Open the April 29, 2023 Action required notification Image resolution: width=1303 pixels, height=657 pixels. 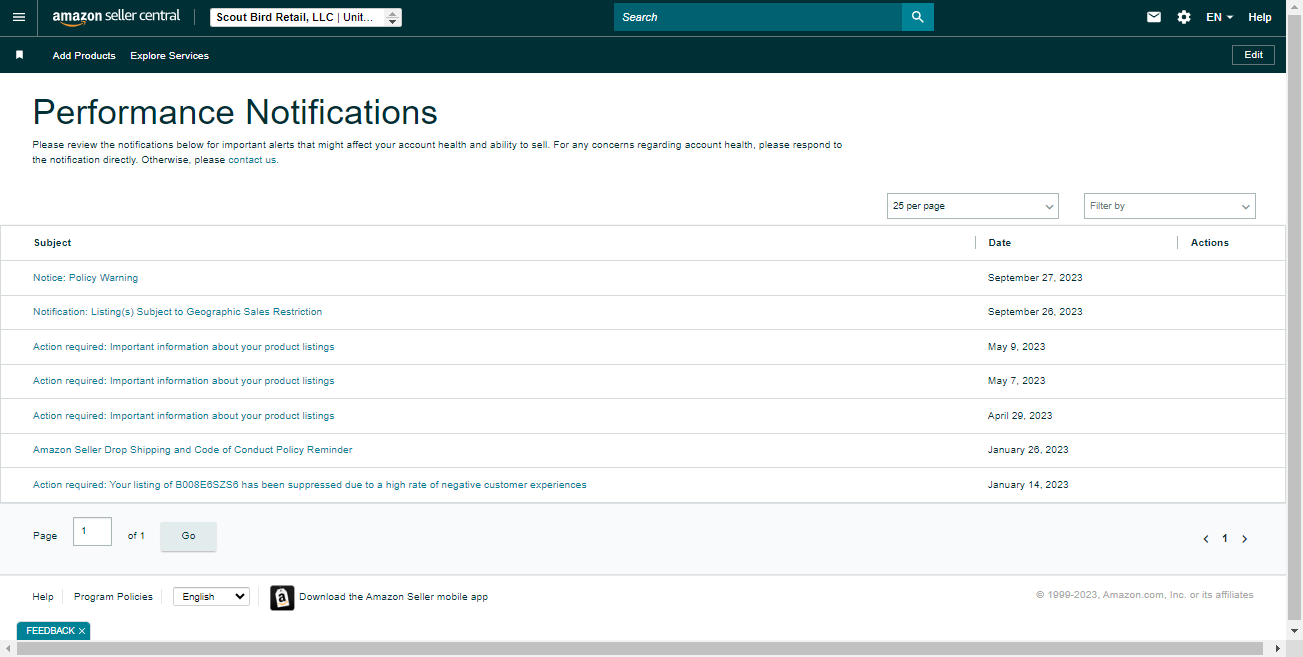tap(184, 416)
